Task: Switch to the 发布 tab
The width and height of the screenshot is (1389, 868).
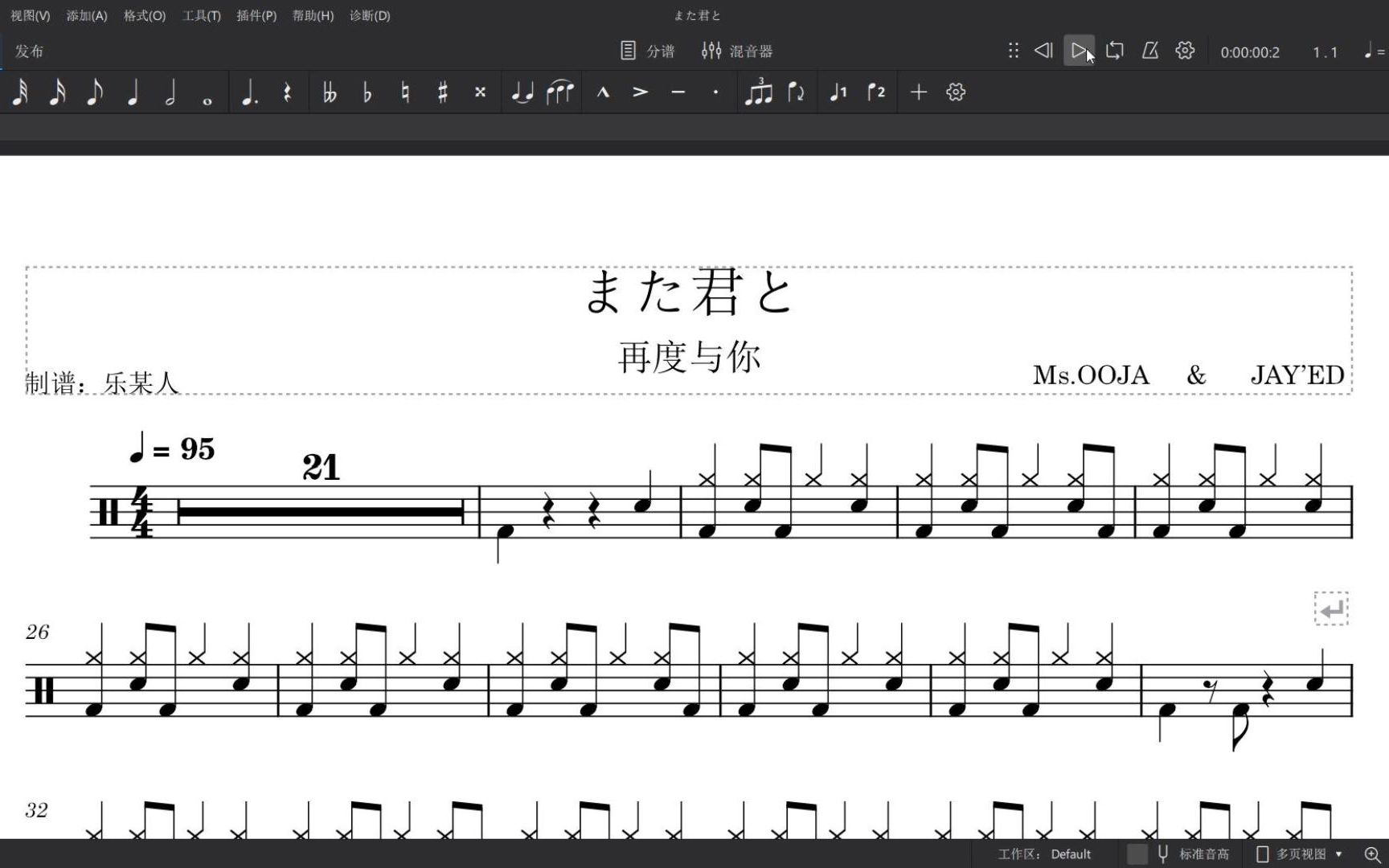Action: tap(29, 51)
